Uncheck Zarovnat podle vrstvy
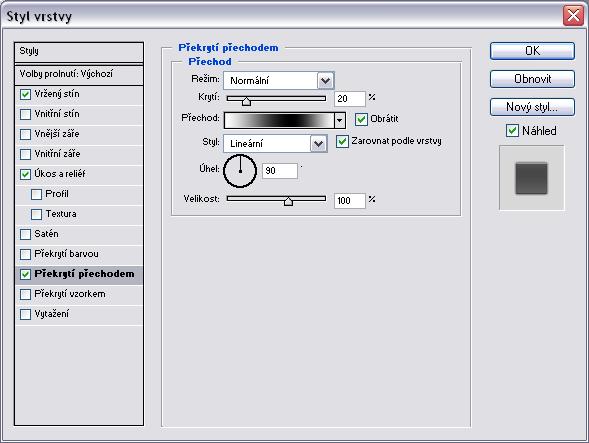Viewport: 589px width, 443px height. click(x=342, y=141)
